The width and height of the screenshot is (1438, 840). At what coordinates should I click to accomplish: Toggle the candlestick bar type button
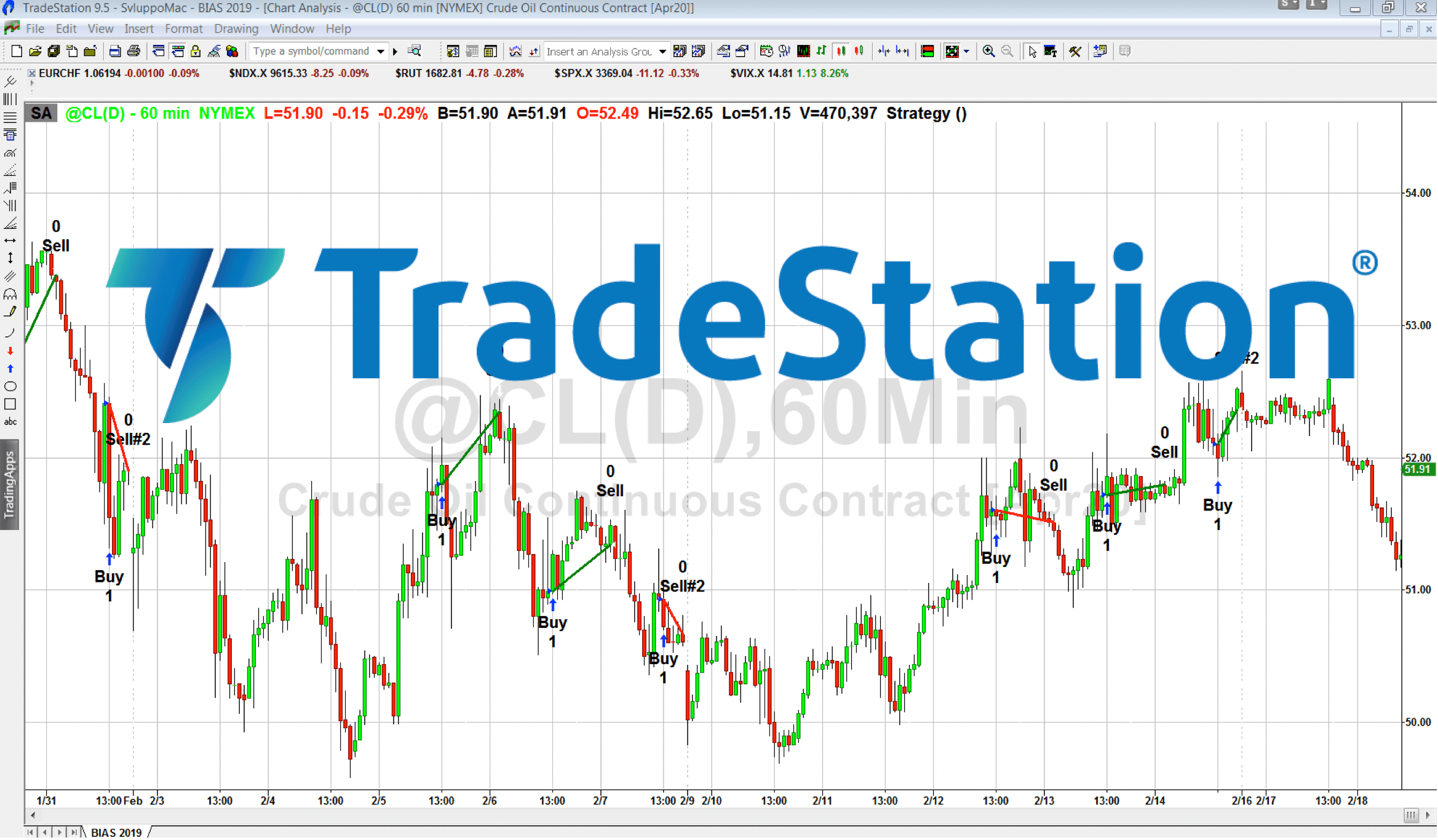(841, 52)
